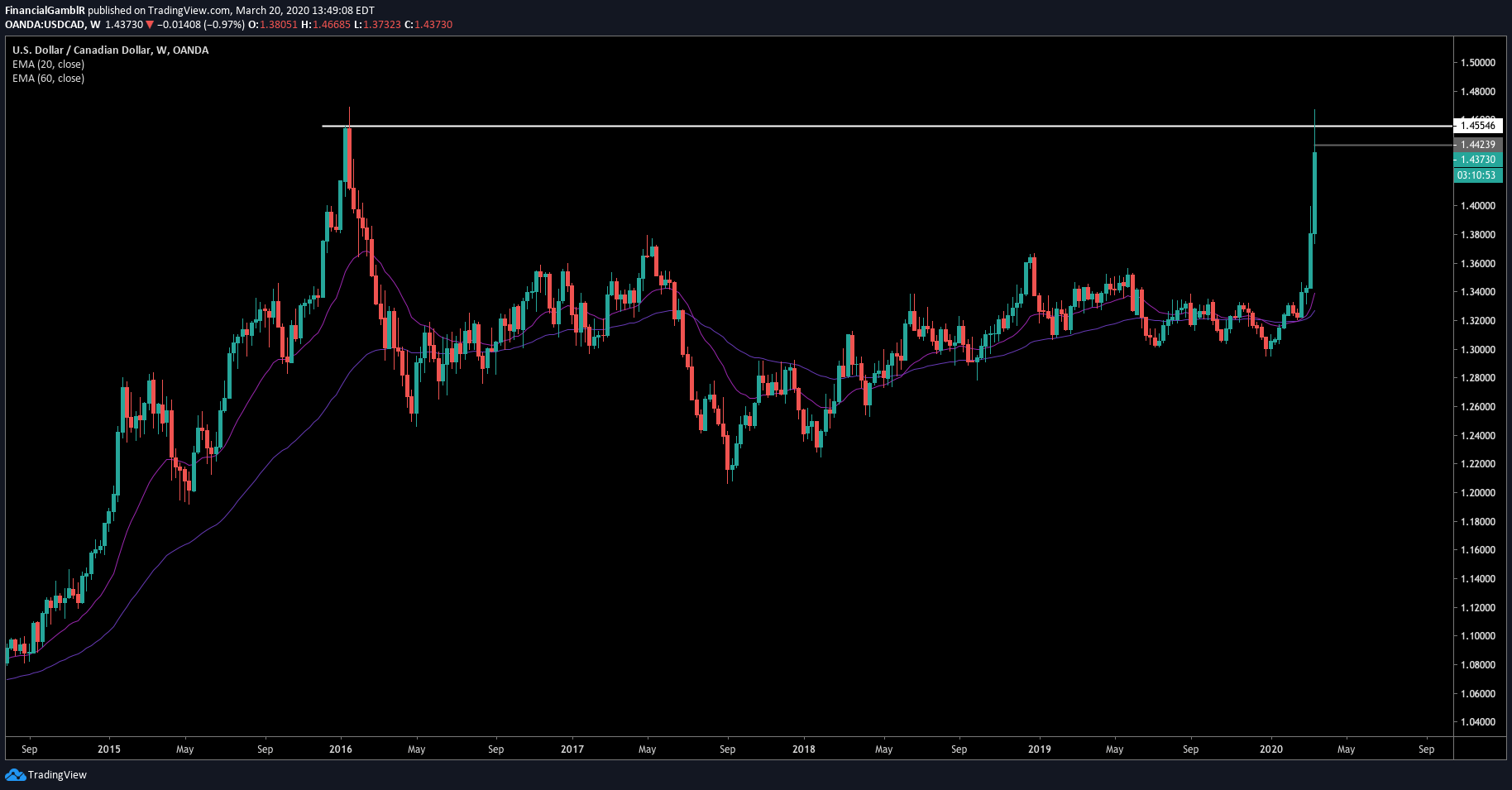Click the 1.50000 price axis label
Image resolution: width=1512 pixels, height=790 pixels.
pyautogui.click(x=1478, y=63)
